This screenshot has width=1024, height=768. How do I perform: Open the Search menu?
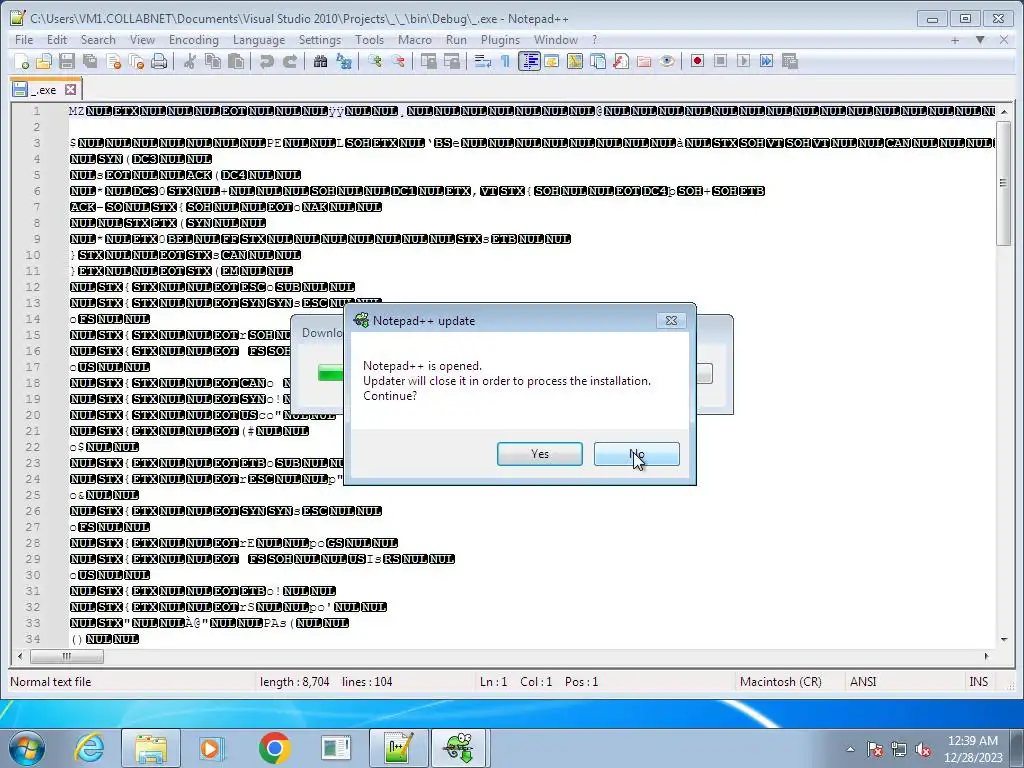click(x=98, y=40)
